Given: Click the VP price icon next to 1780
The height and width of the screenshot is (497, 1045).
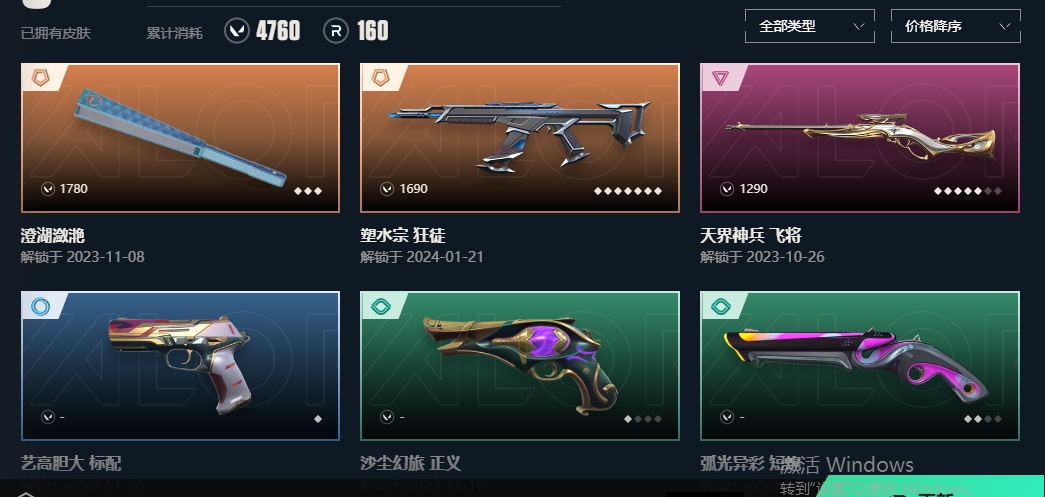Looking at the screenshot, I should click(x=47, y=189).
